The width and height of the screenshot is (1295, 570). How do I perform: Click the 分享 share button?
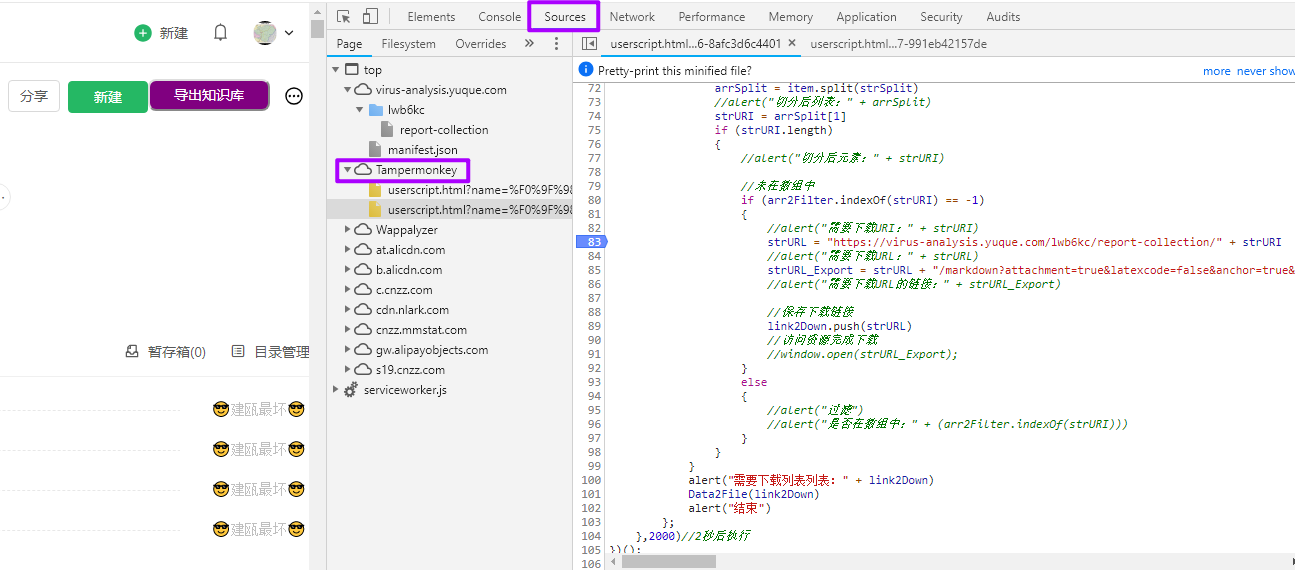click(x=34, y=96)
